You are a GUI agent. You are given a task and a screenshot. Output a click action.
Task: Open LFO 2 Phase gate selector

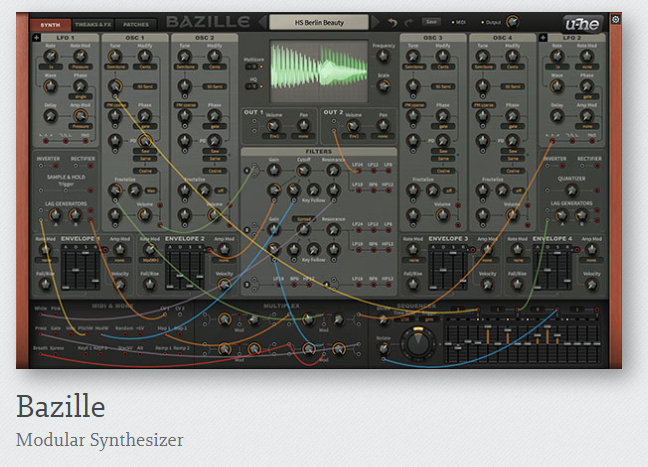[586, 96]
